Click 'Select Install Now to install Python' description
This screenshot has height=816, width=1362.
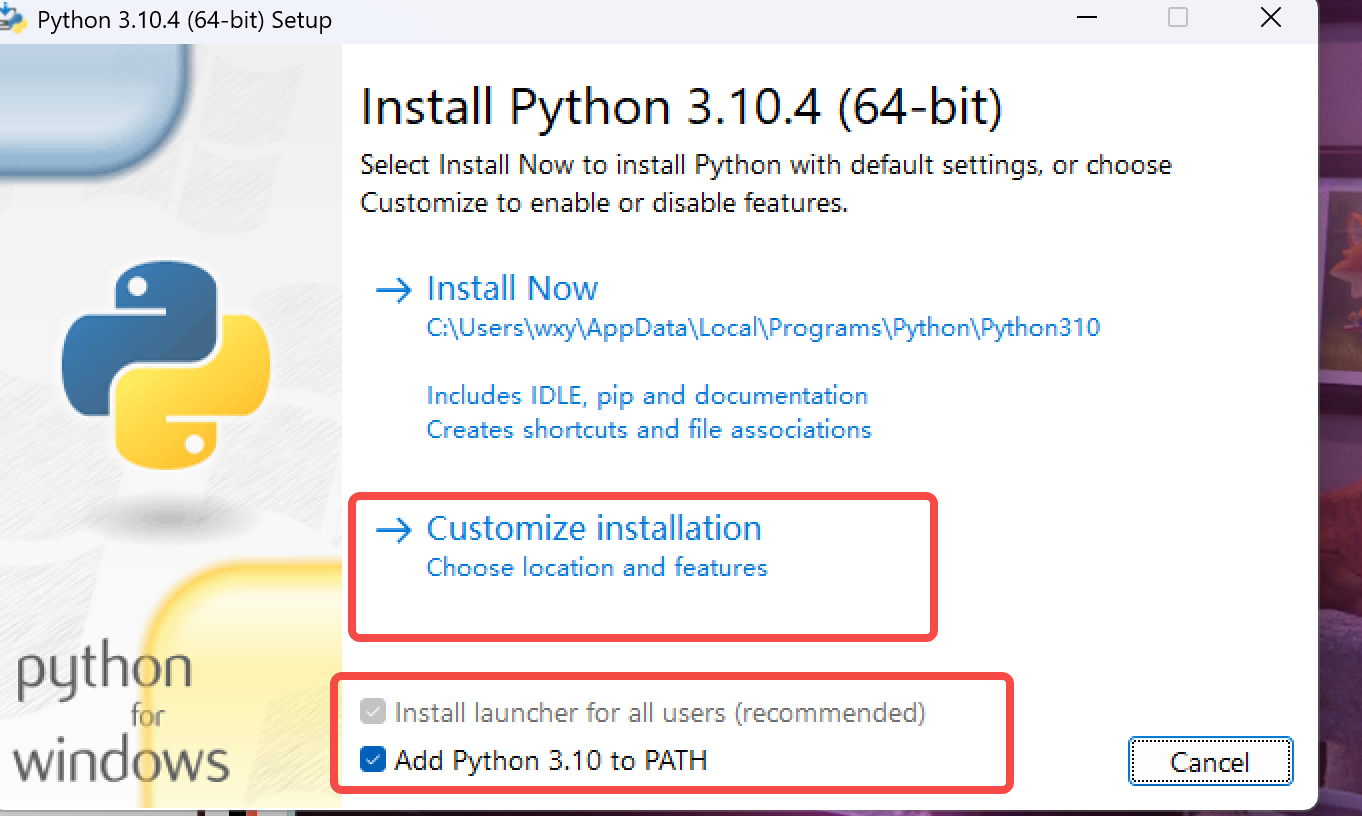coord(766,183)
